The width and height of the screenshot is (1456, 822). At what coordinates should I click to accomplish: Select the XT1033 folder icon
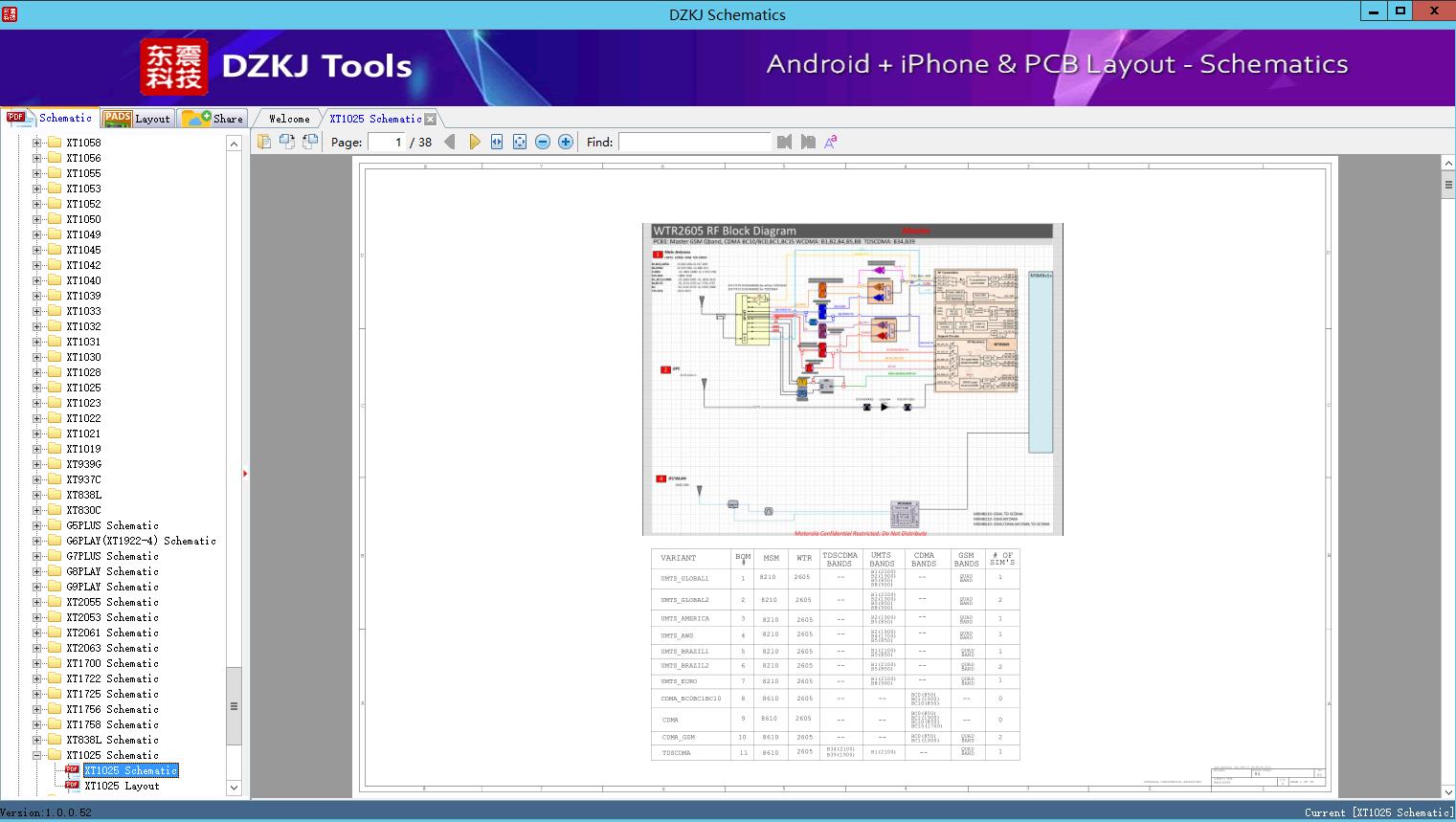[x=55, y=311]
